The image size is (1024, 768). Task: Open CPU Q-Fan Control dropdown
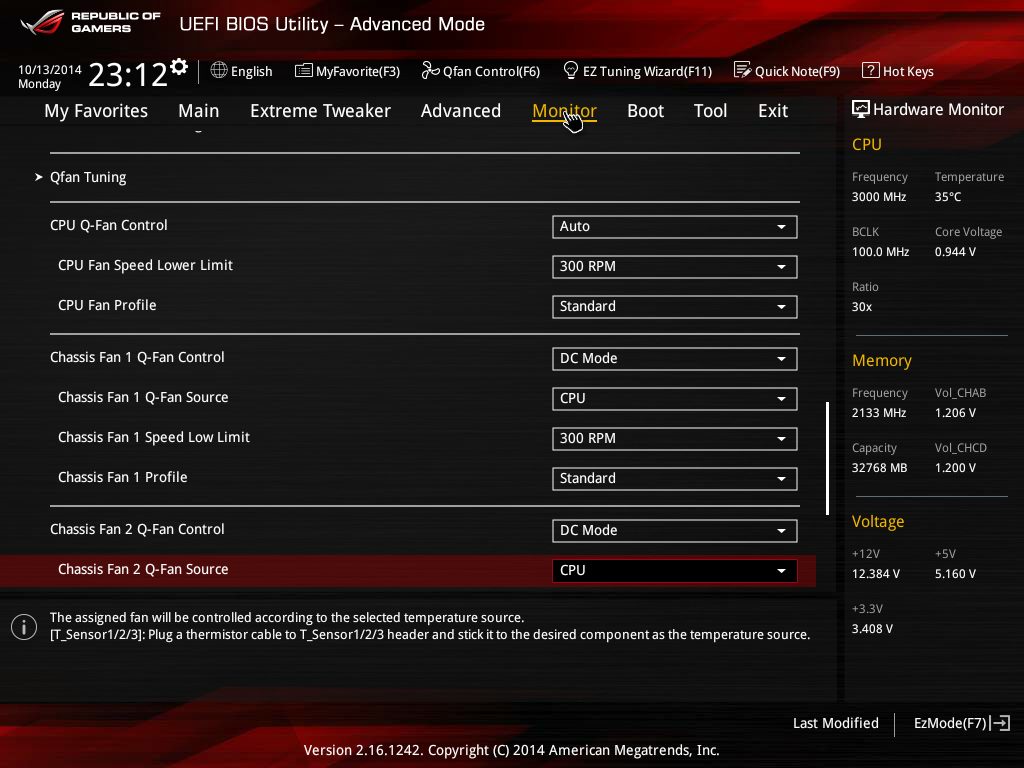click(x=675, y=227)
